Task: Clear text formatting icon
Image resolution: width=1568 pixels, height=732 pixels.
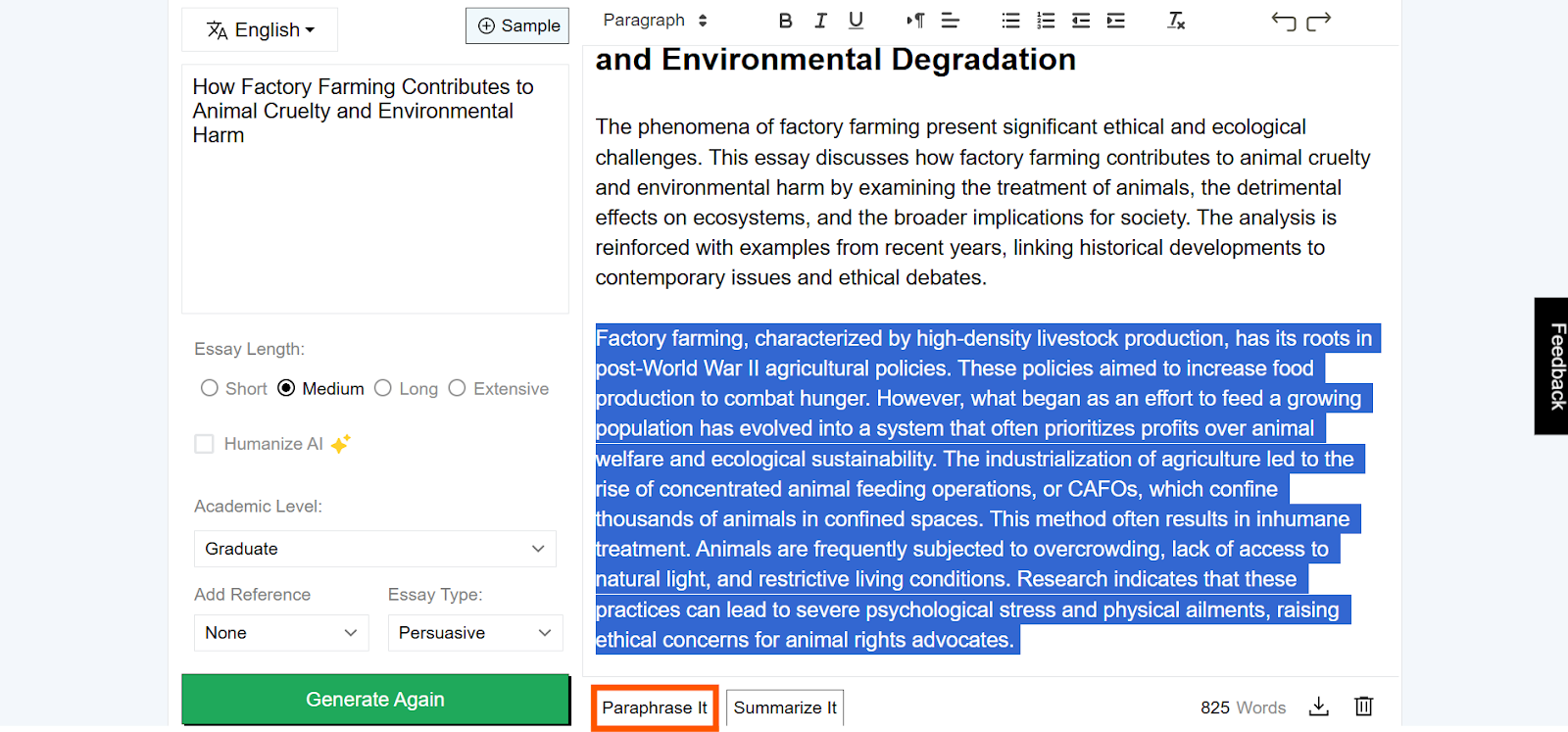Action: 1176,21
